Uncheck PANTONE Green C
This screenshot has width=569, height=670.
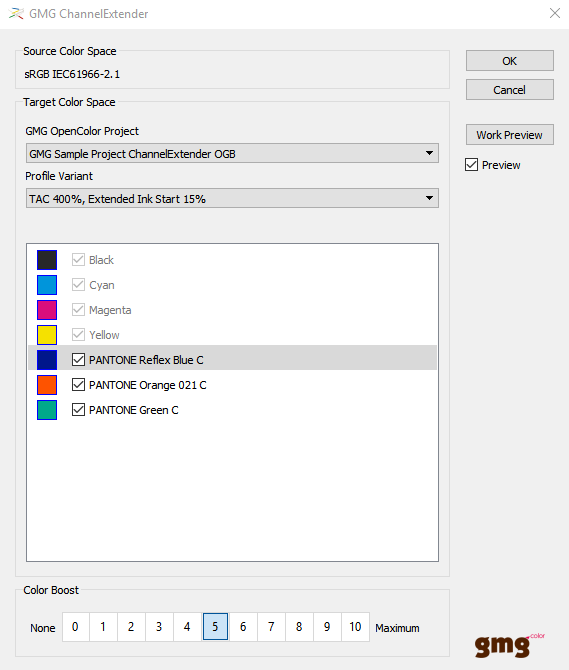pyautogui.click(x=78, y=410)
